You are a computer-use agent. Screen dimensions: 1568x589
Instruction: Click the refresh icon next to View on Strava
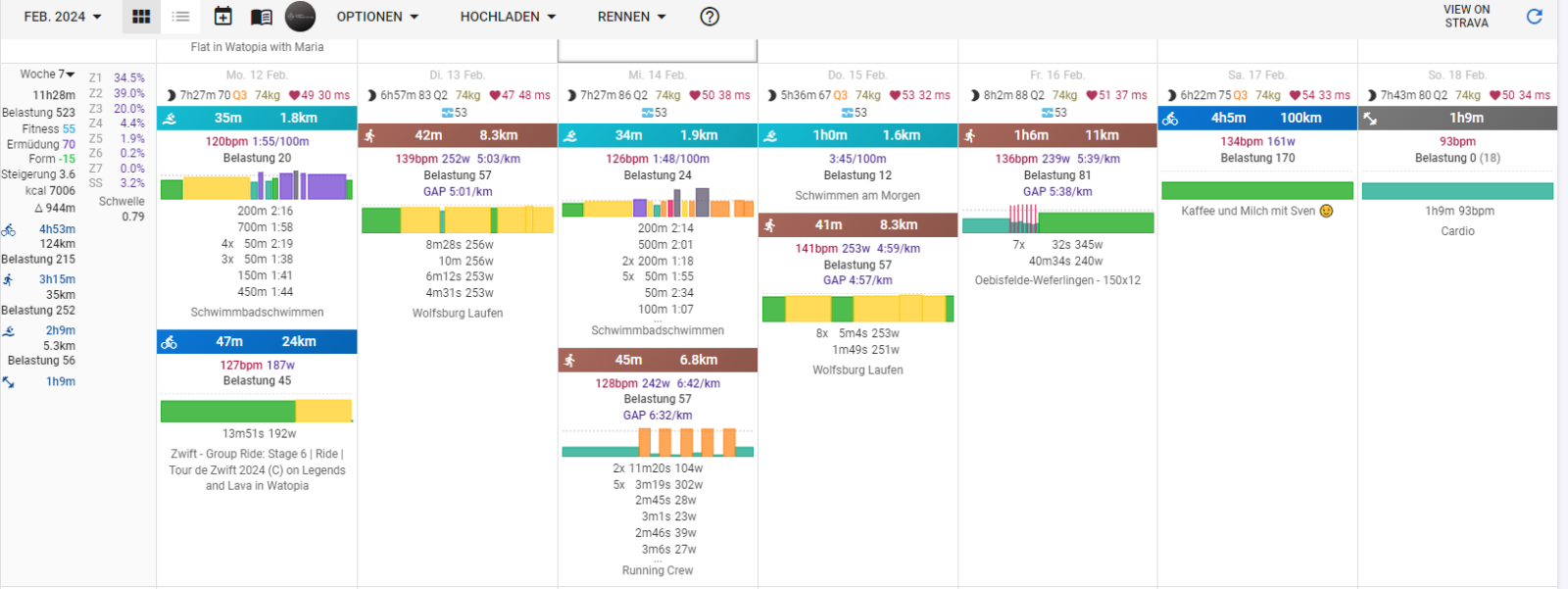[x=1535, y=17]
